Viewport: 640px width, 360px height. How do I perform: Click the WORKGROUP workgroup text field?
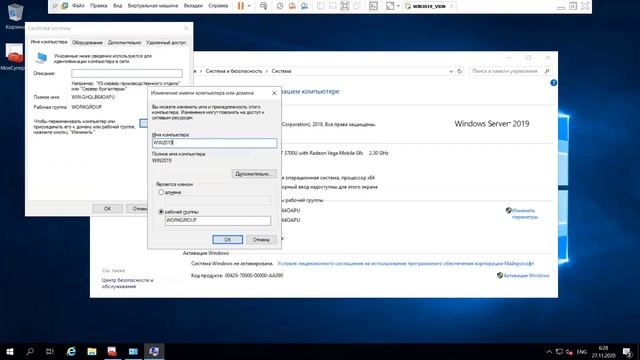[218, 220]
